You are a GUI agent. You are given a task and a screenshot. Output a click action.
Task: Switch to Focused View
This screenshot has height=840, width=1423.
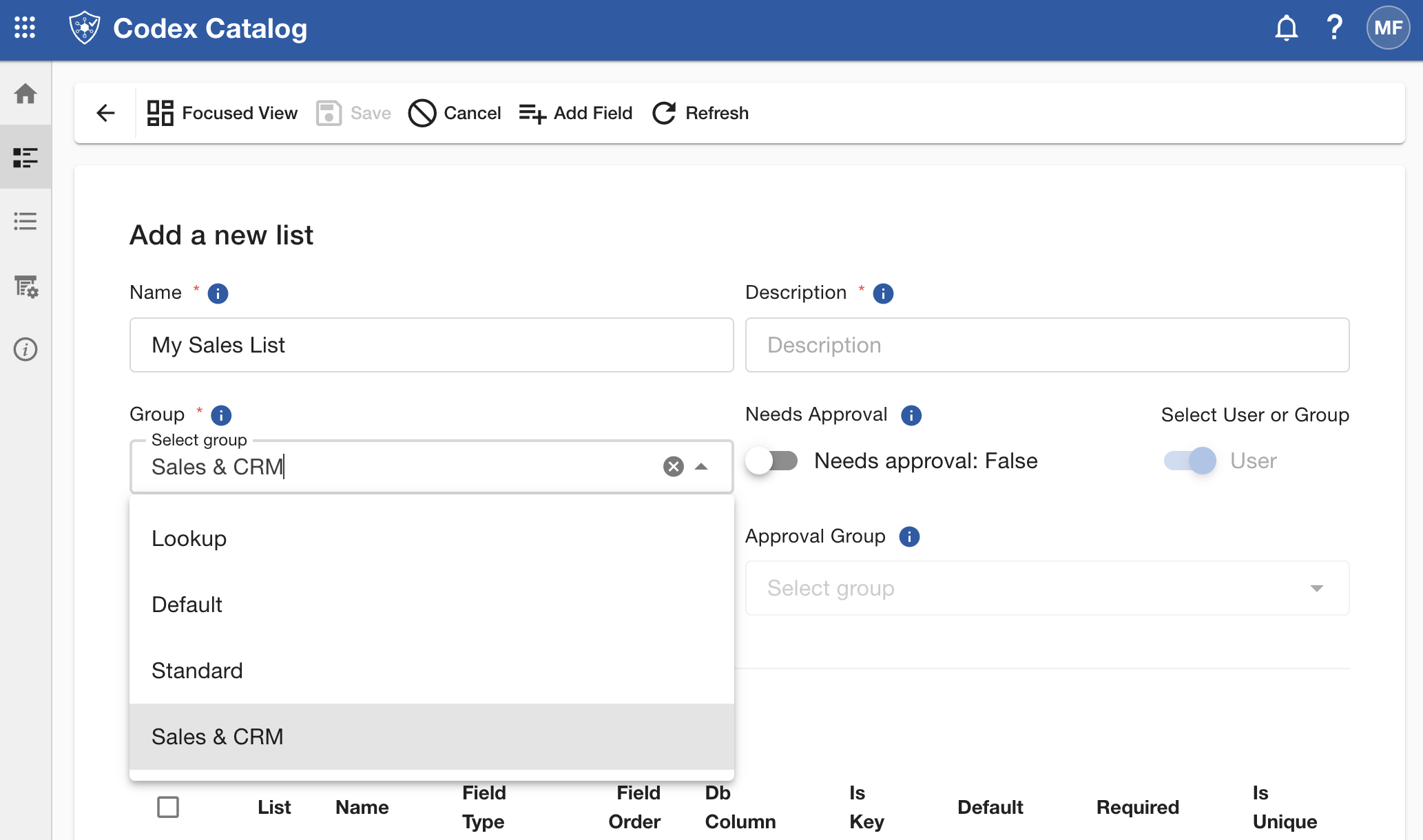(222, 113)
